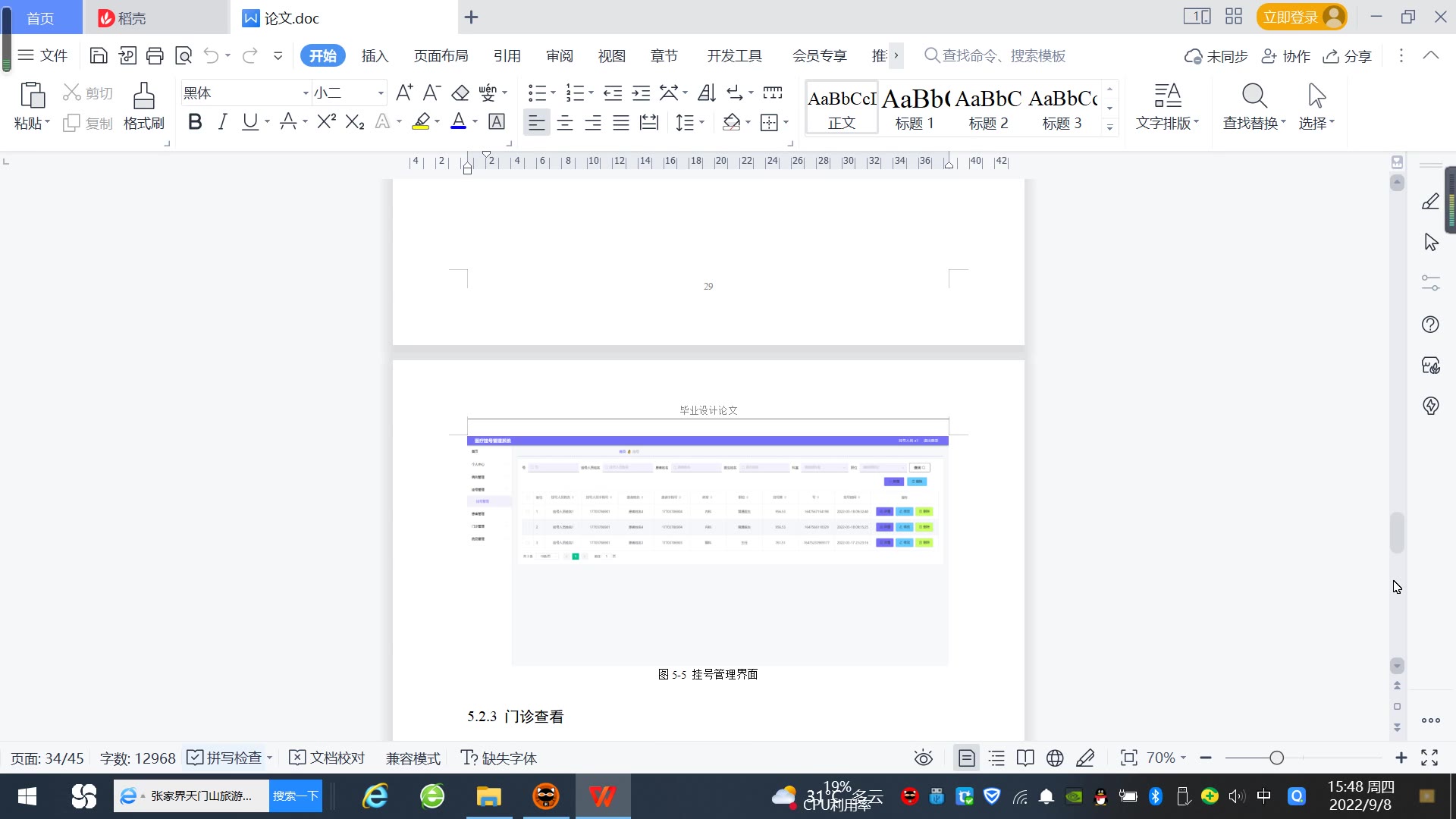Open Text Layout tool
The height and width of the screenshot is (819, 1456).
pyautogui.click(x=1167, y=107)
